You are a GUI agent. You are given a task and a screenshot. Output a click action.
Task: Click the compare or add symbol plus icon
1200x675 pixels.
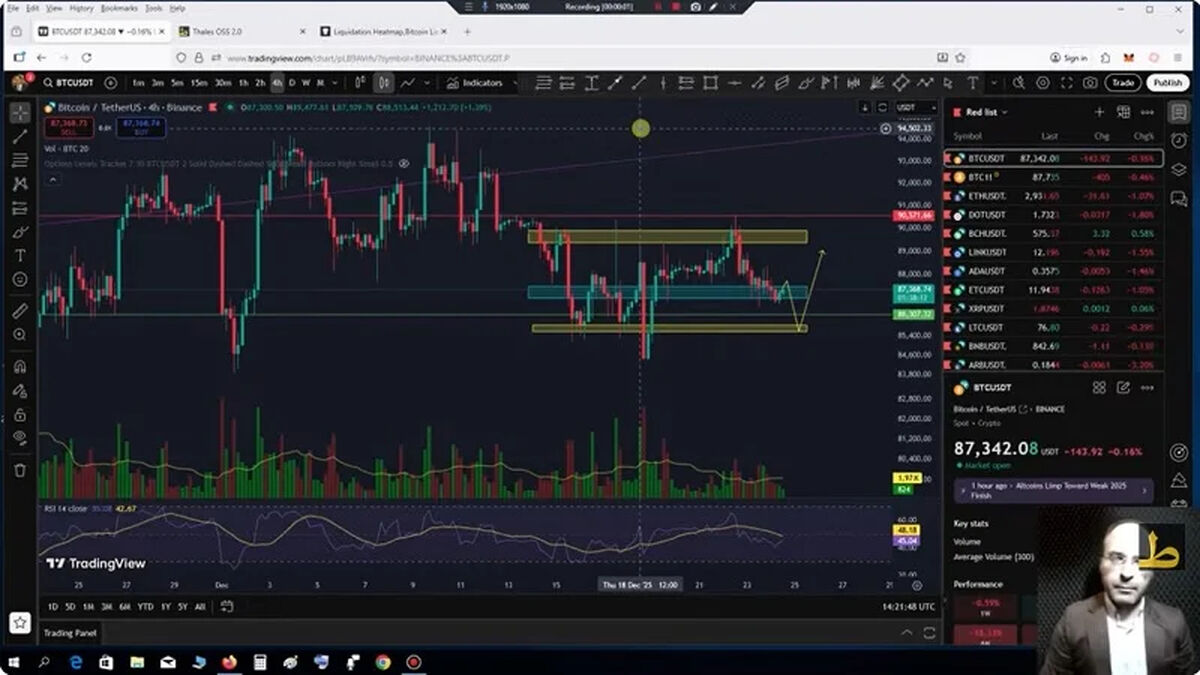pos(110,83)
